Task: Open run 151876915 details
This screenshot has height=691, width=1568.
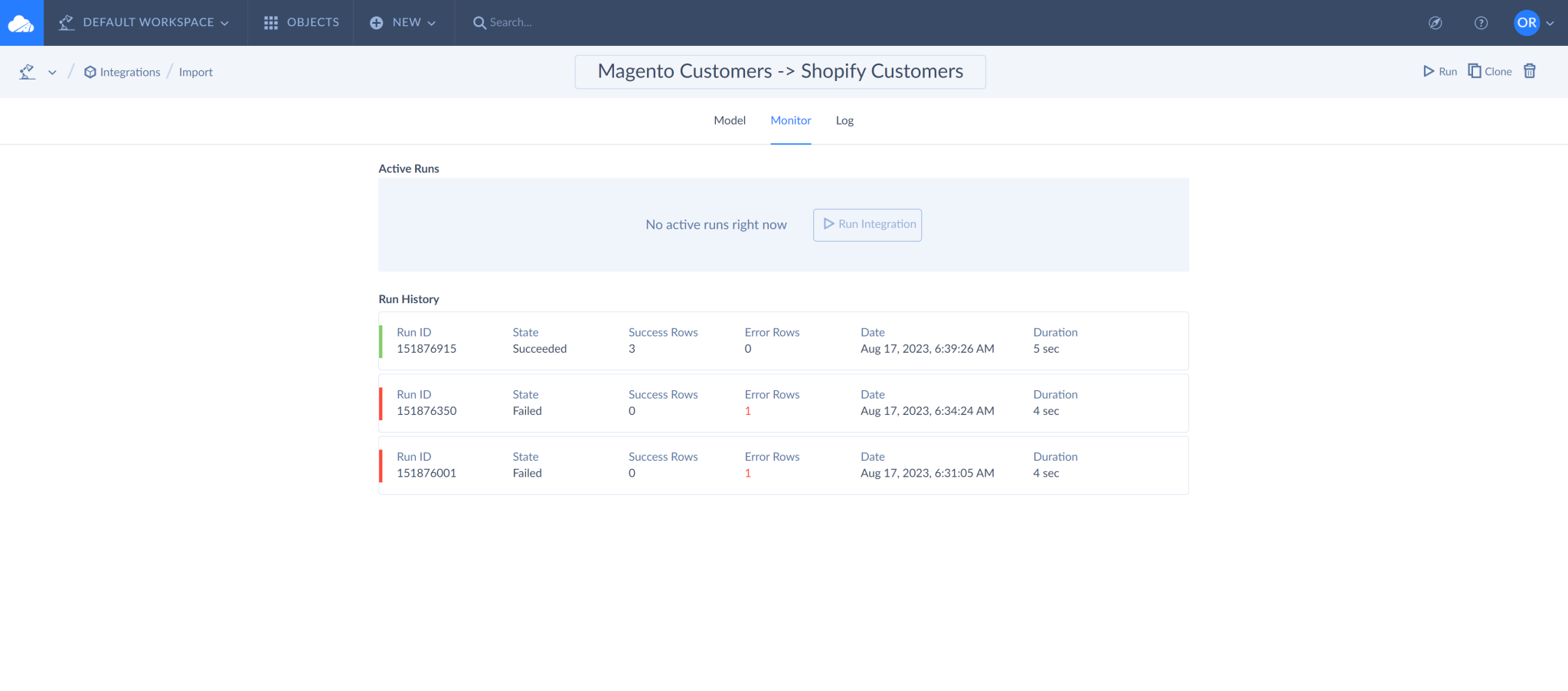Action: pyautogui.click(x=783, y=341)
